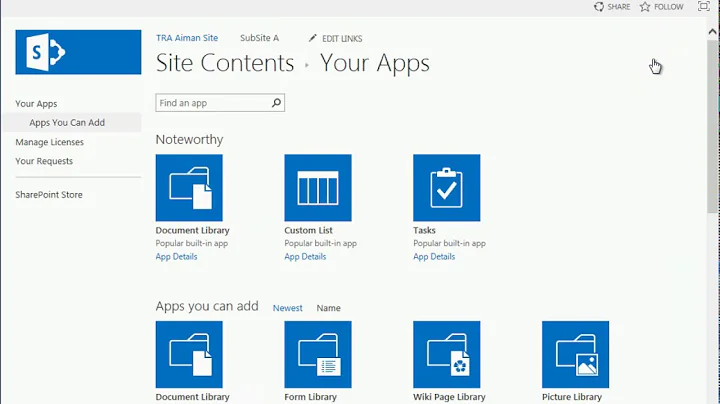The height and width of the screenshot is (404, 720).
Task: Pick the Wiki Page Library tile
Action: tap(446, 354)
